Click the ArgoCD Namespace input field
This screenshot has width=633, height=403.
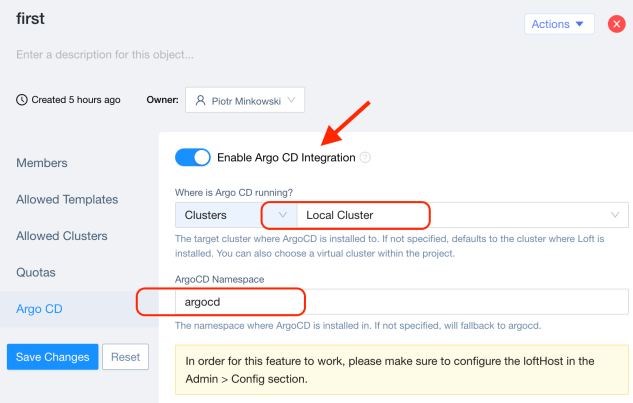point(400,300)
